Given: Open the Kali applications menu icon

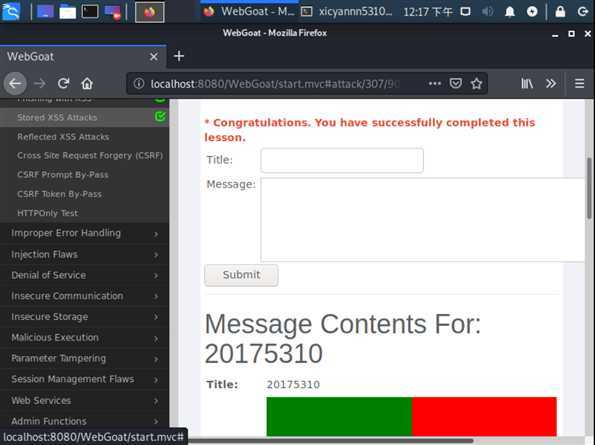Looking at the screenshot, I should point(11,11).
